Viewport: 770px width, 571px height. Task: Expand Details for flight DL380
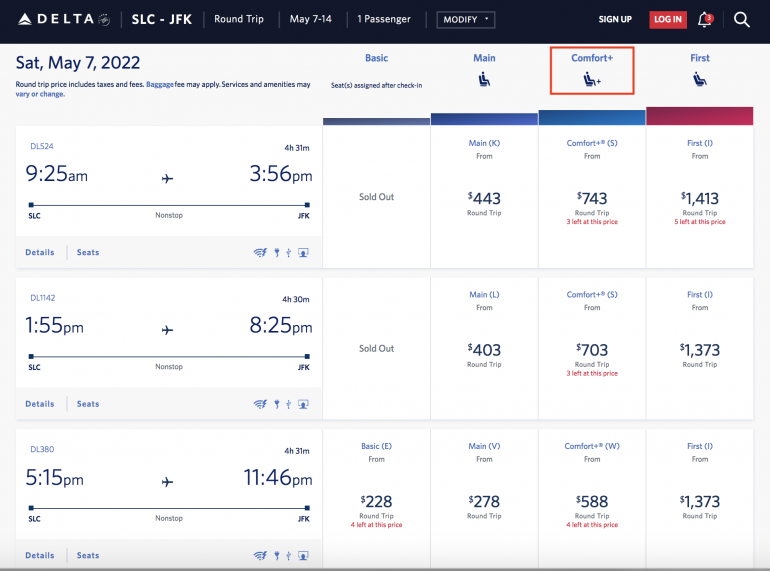[x=40, y=555]
